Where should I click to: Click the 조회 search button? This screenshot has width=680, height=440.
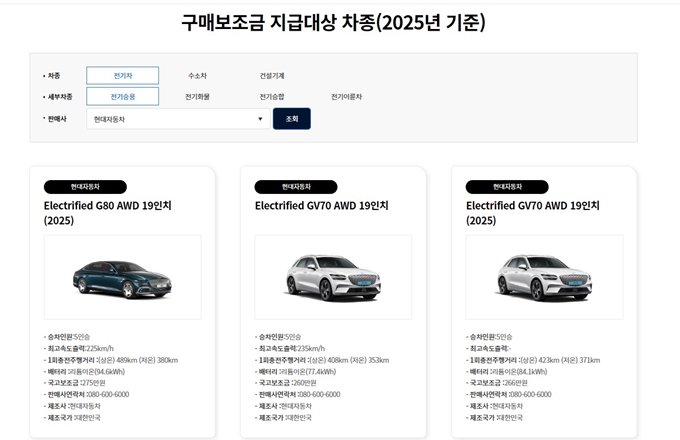point(292,119)
